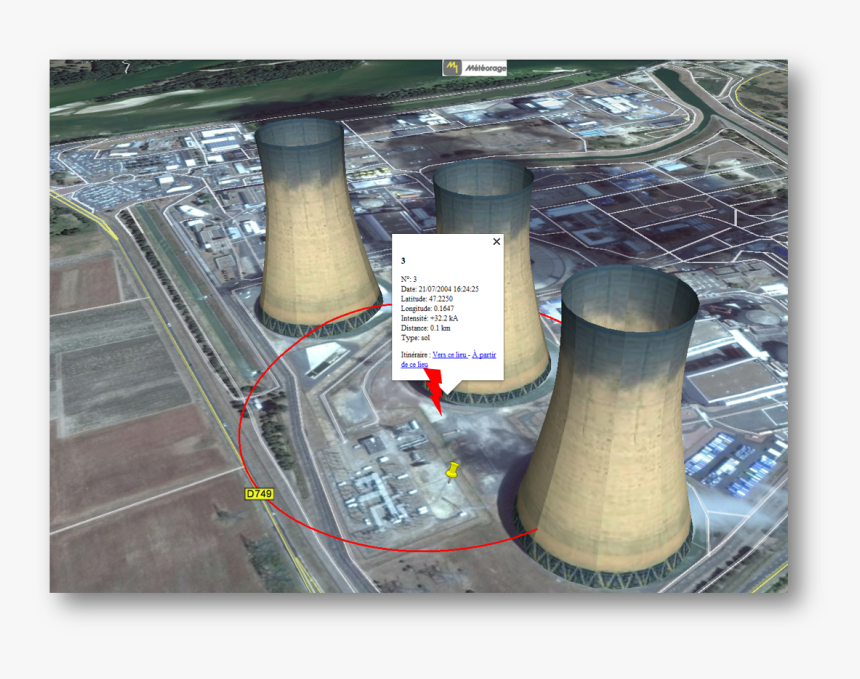860x679 pixels.
Task: Click the red lightning bolt marker
Action: click(x=436, y=390)
